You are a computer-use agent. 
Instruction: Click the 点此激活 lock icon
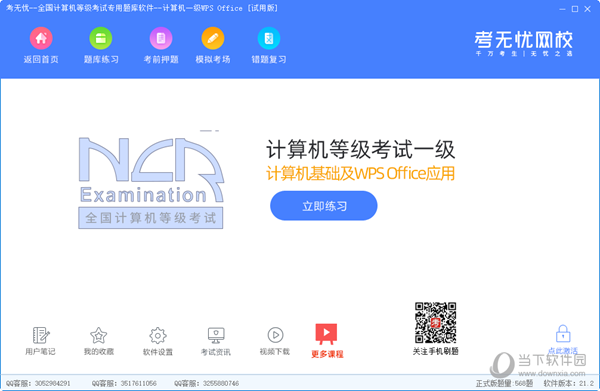[563, 334]
